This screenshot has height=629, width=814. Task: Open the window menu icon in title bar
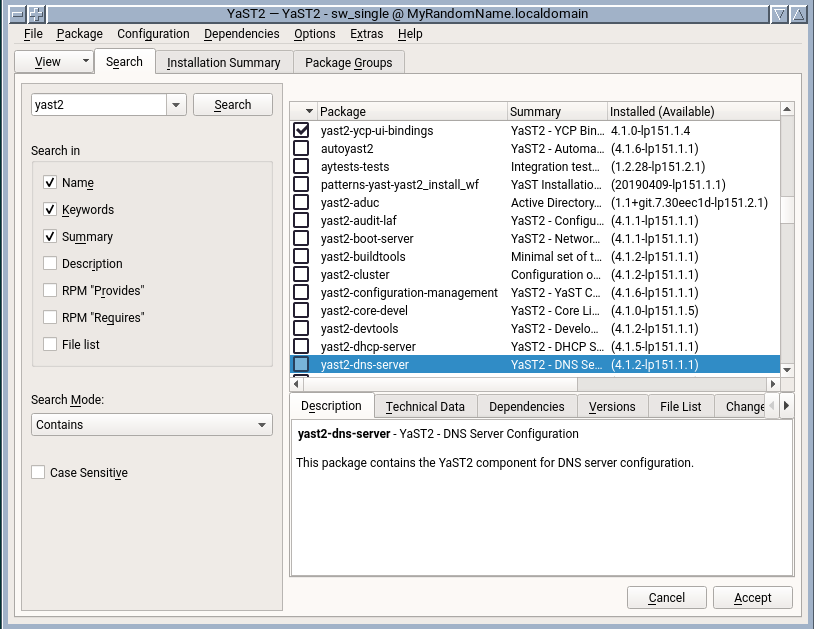pos(17,14)
